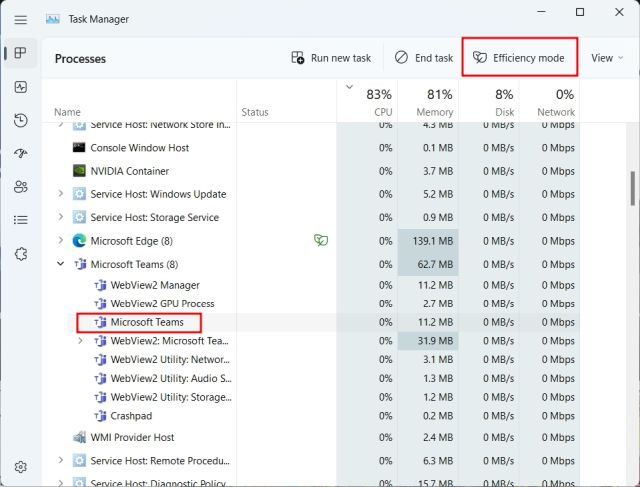
Task: Expand the Microsoft Edge (8) group
Action: coord(60,240)
